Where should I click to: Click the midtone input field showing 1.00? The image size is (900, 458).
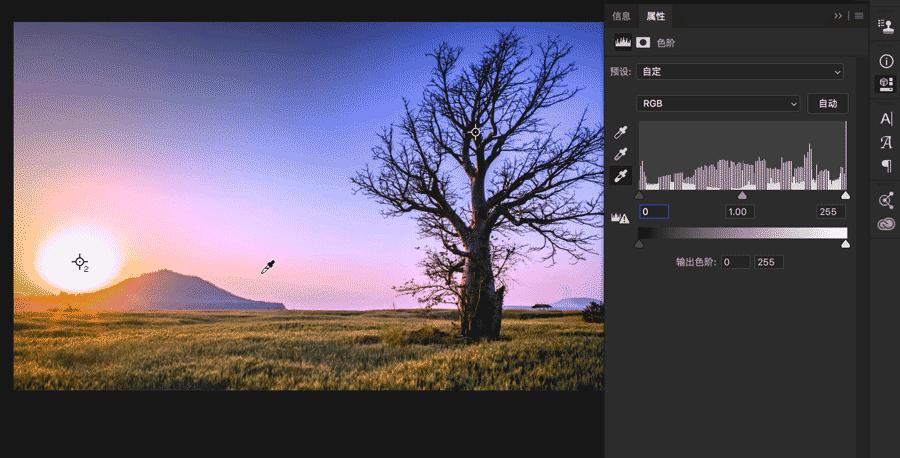tap(739, 212)
